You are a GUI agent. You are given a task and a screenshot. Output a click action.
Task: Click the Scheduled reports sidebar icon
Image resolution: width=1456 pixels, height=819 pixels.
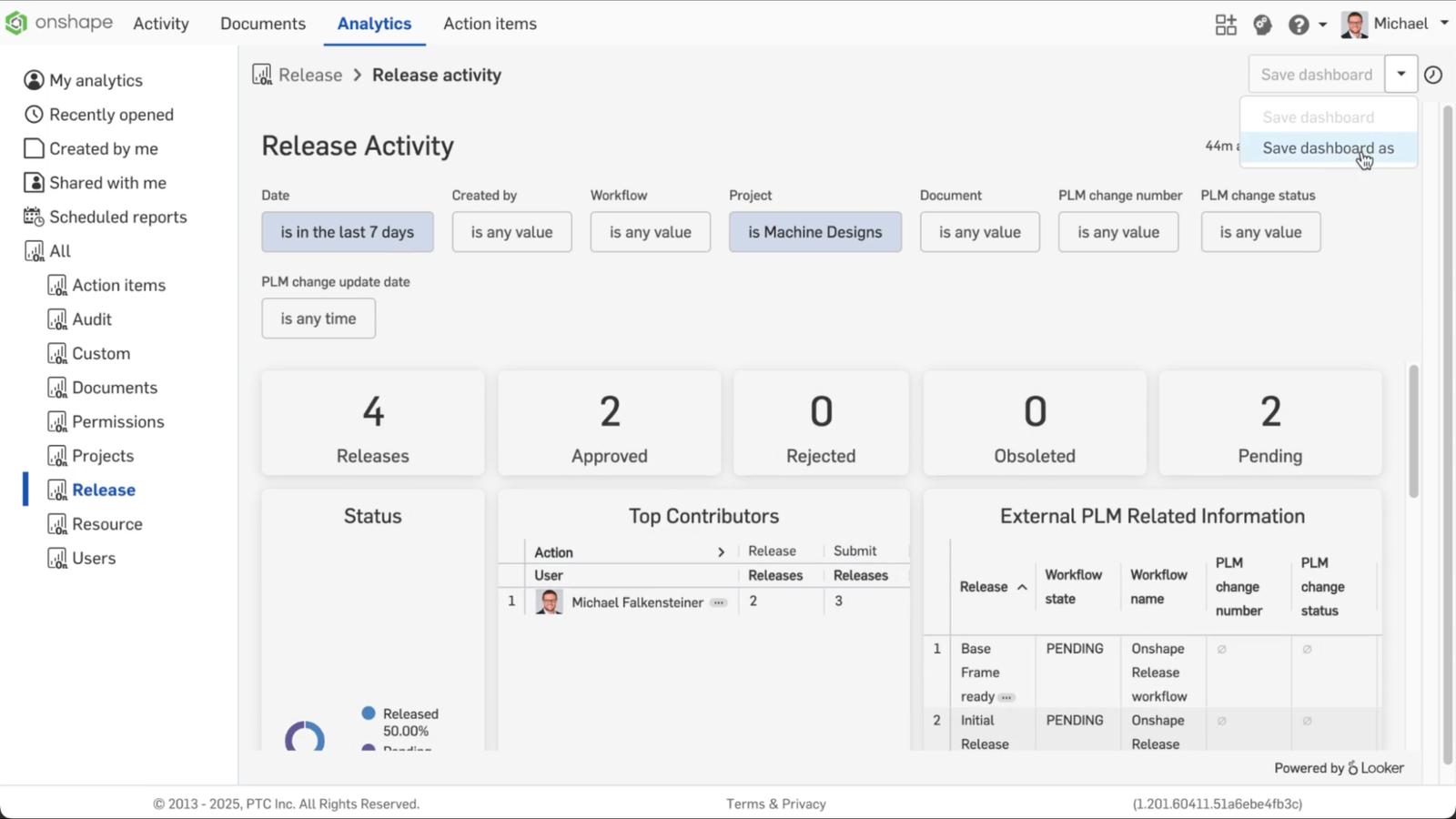(x=33, y=217)
